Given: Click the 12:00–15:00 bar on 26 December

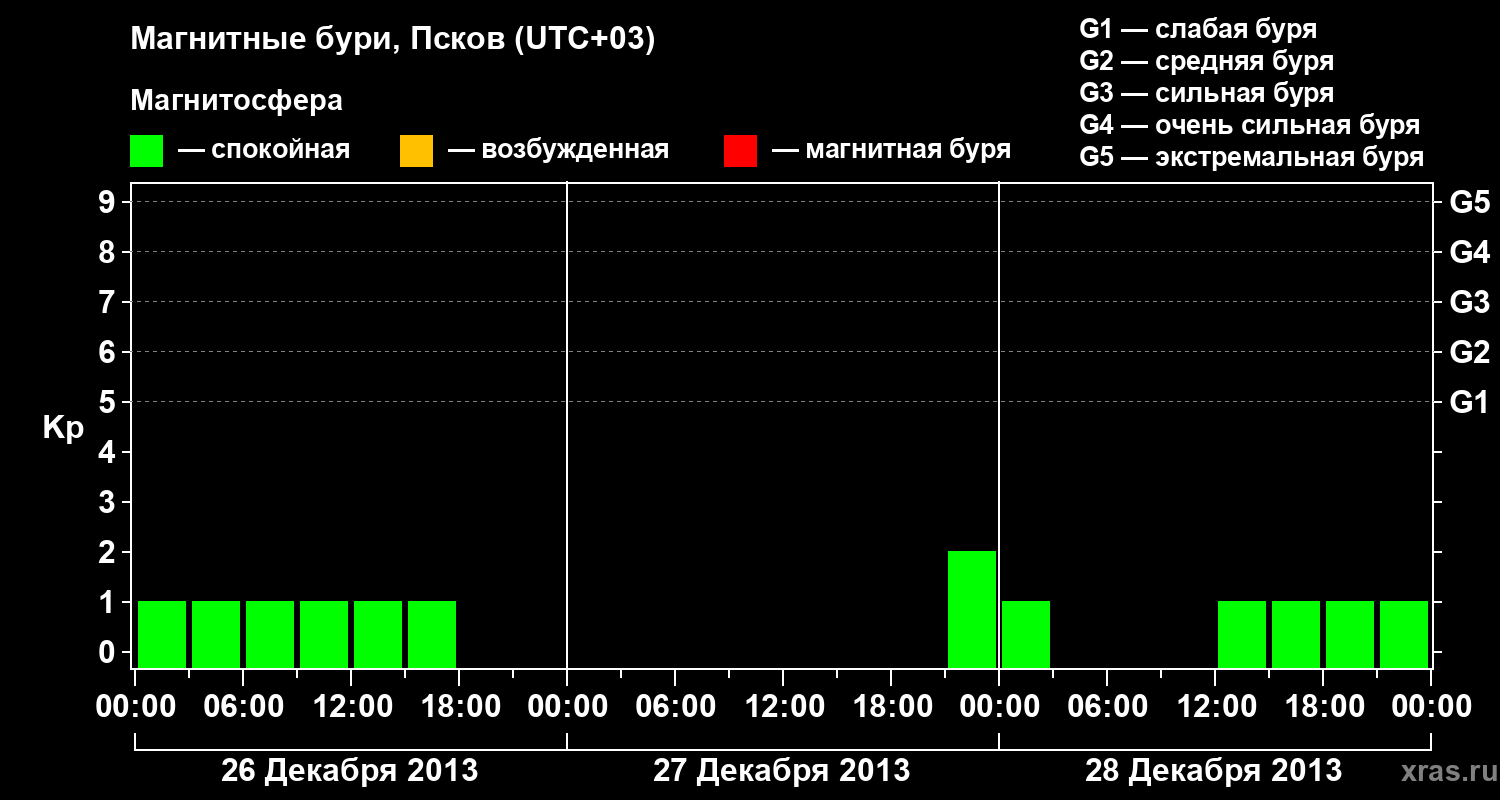Looking at the screenshot, I should click(378, 634).
